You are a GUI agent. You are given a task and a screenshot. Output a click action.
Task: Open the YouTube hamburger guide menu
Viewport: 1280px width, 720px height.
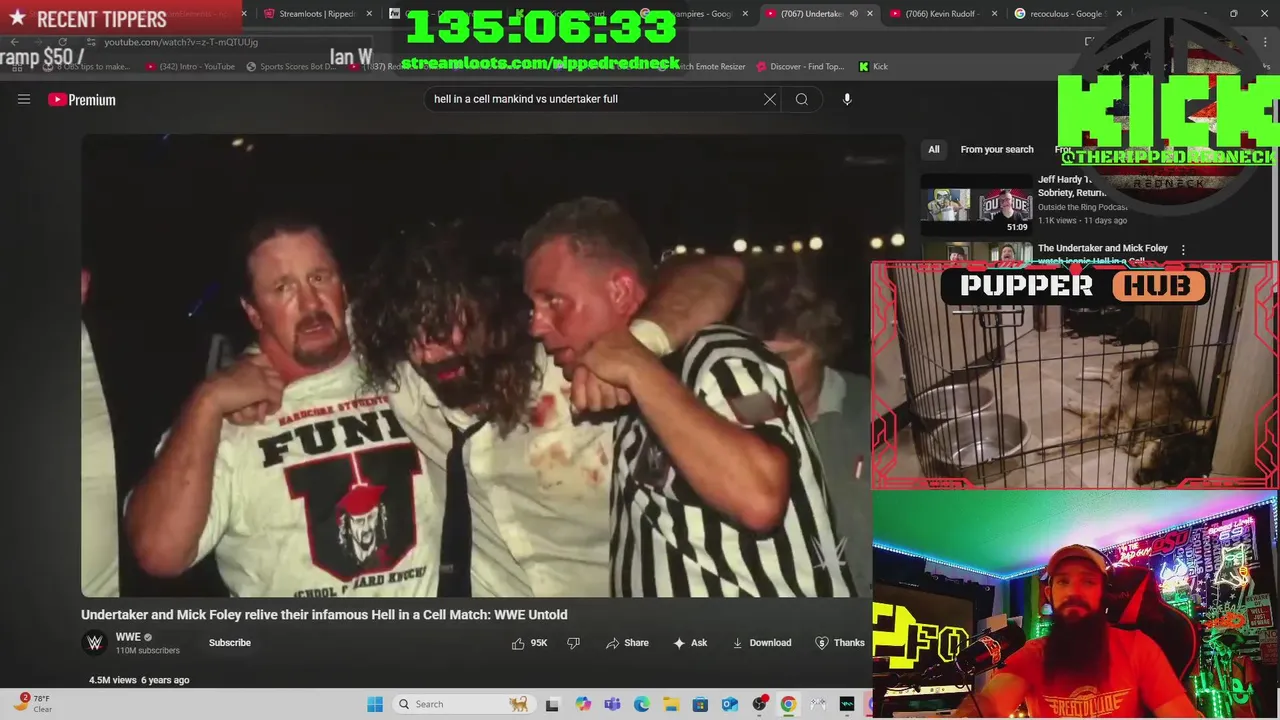[24, 99]
